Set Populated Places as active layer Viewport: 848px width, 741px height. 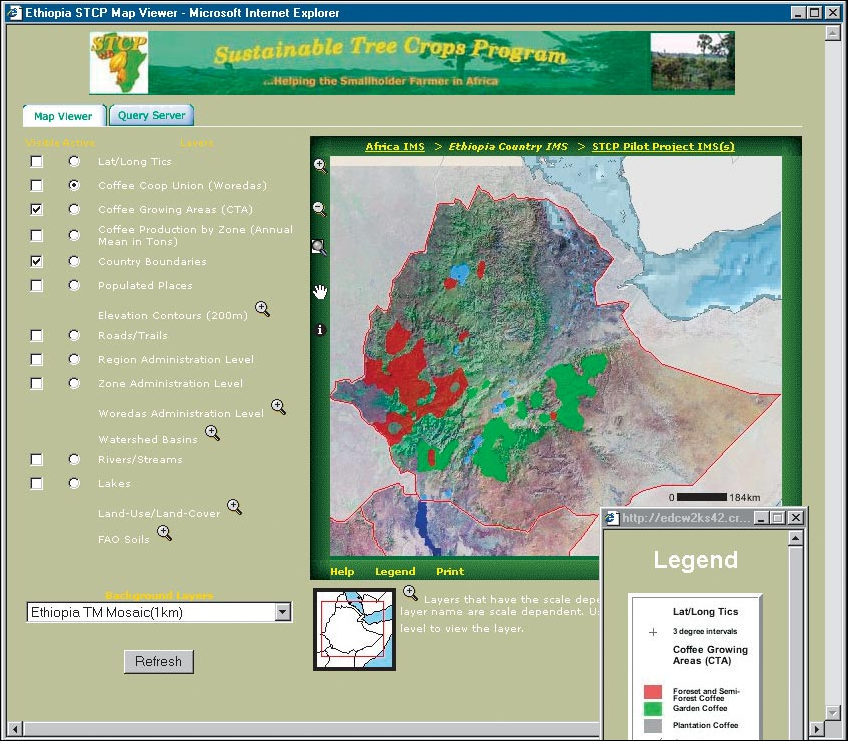[x=74, y=285]
